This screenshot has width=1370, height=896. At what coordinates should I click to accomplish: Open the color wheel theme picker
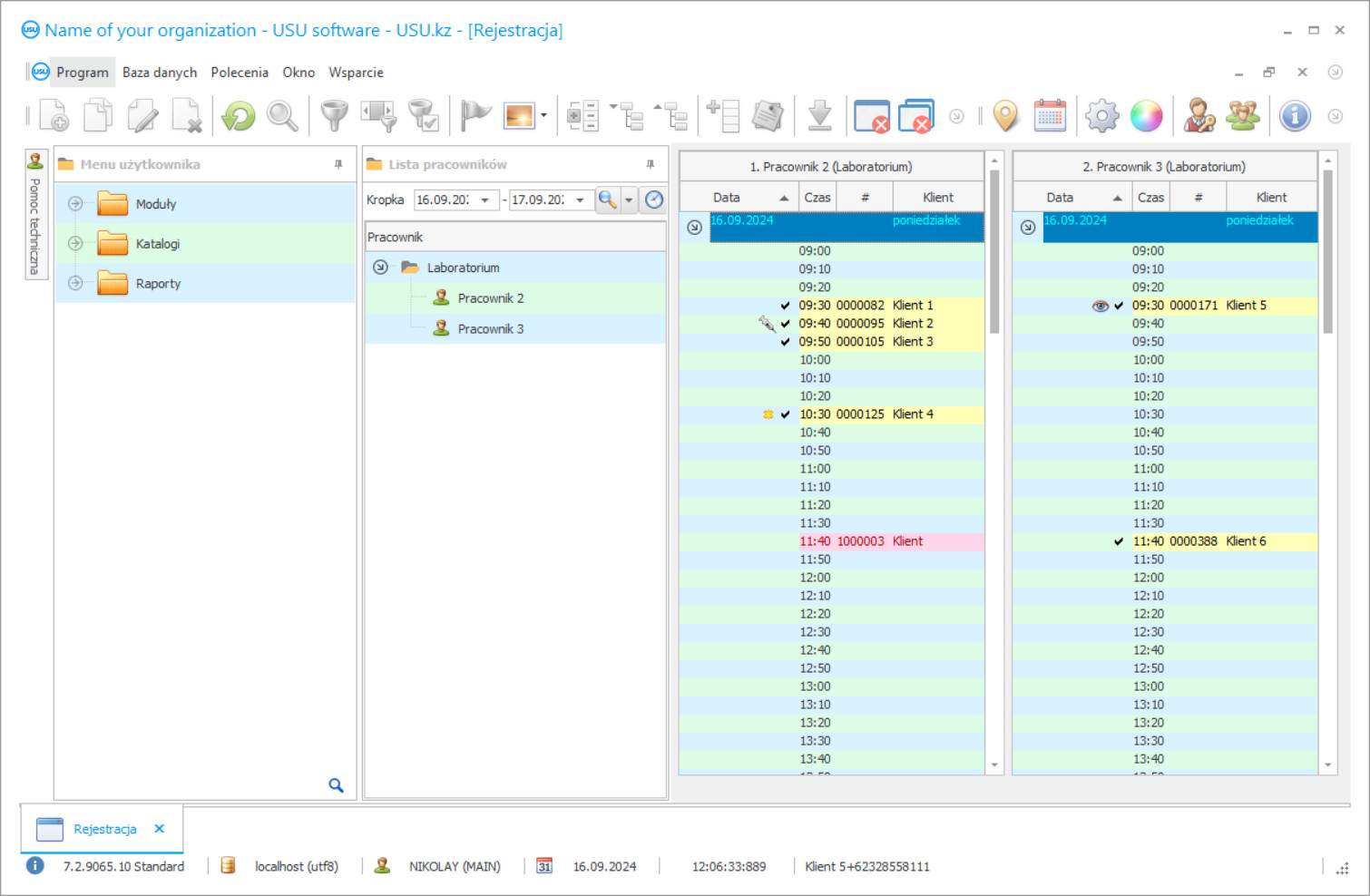click(x=1147, y=116)
